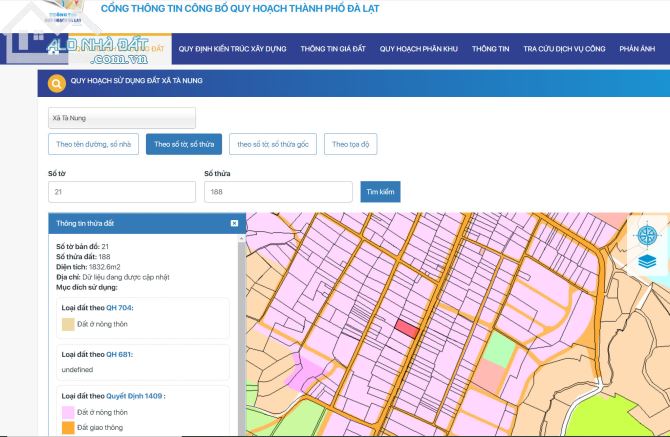The image size is (670, 437).
Task: Select the Theo số tờ, số thửa option
Action: coord(183,145)
